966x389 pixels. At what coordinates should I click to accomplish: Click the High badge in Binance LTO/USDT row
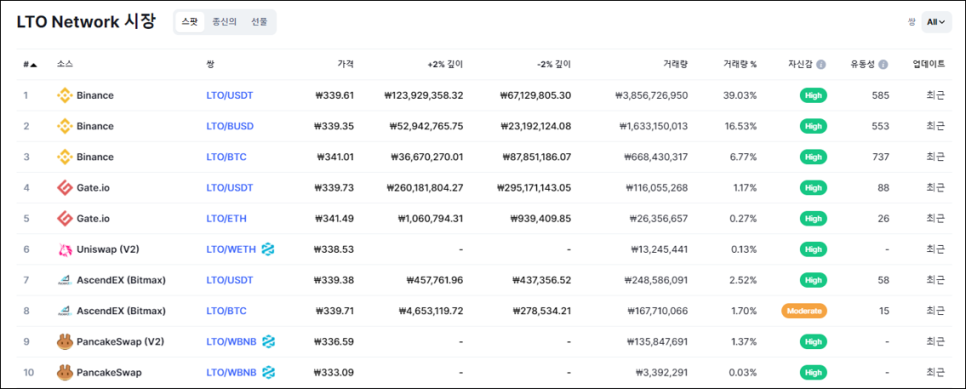(x=813, y=96)
